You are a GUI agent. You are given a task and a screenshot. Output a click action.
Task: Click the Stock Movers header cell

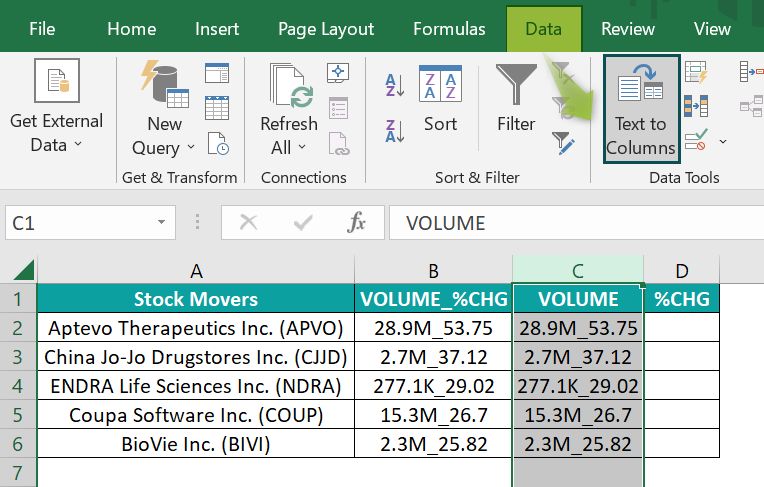(196, 299)
